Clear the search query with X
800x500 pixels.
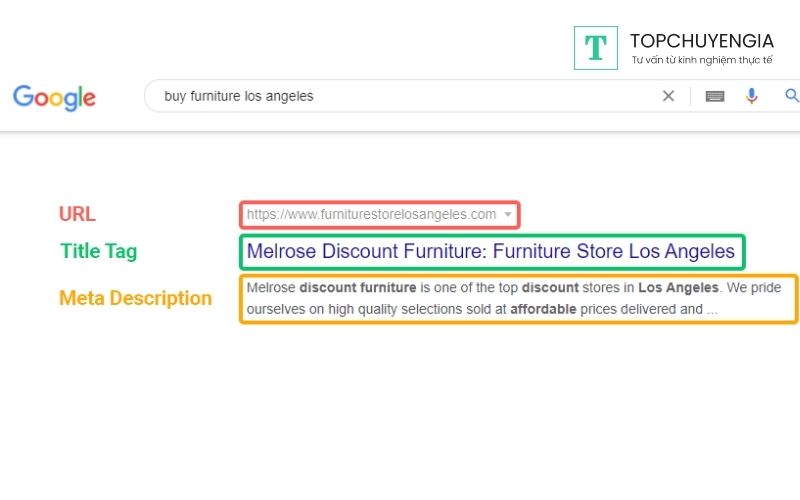coord(668,96)
